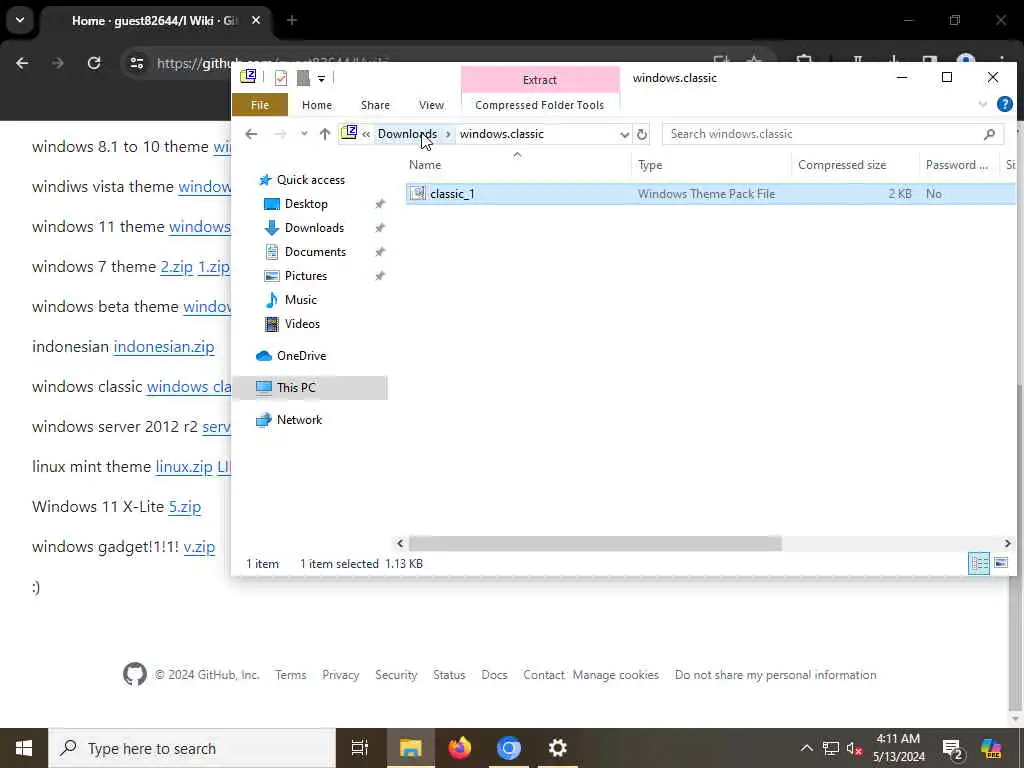Open recent locations dropdown arrow
Viewport: 1024px width, 768px height.
click(x=304, y=134)
